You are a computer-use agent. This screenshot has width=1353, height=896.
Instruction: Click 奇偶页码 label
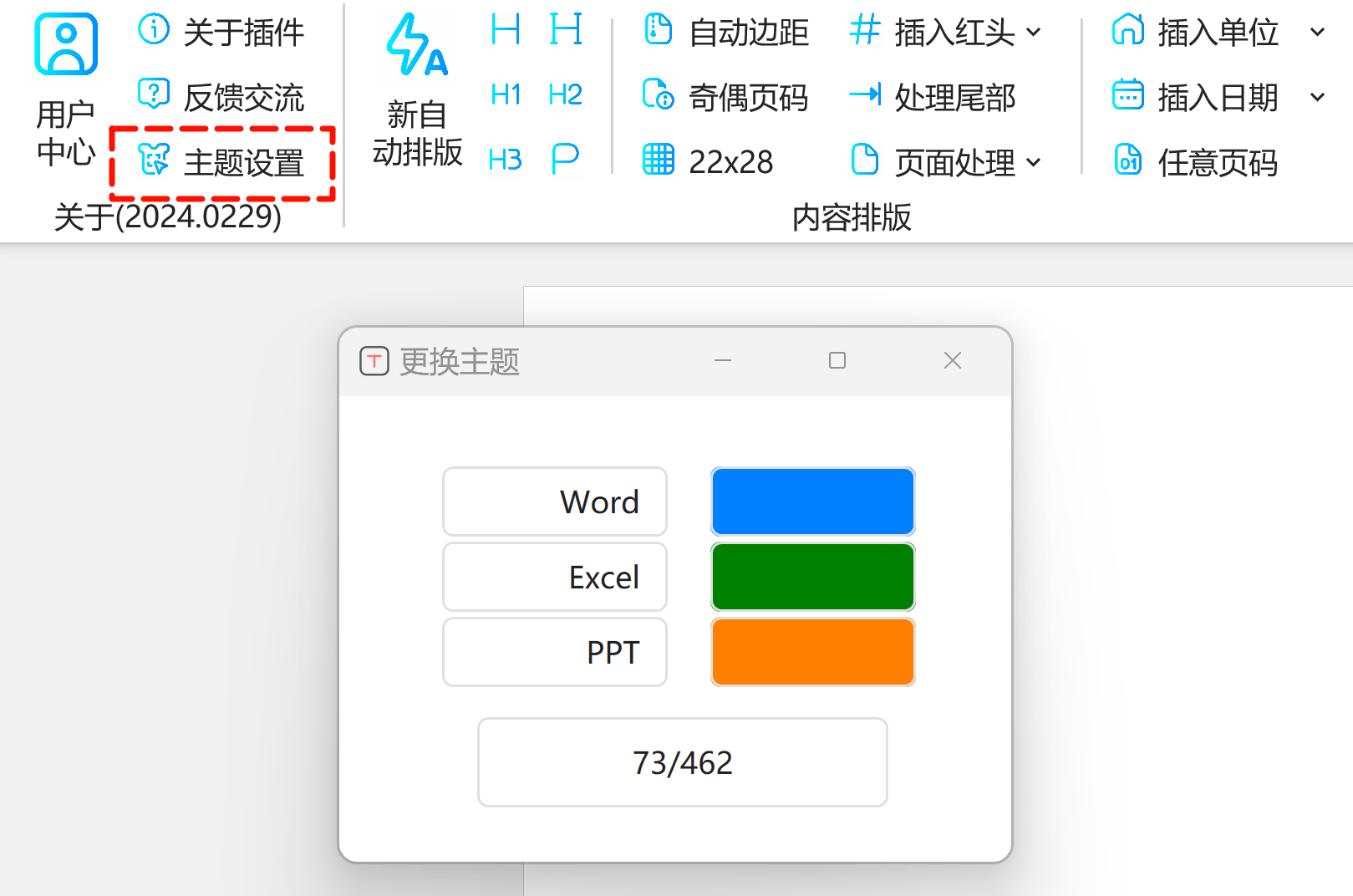[749, 98]
